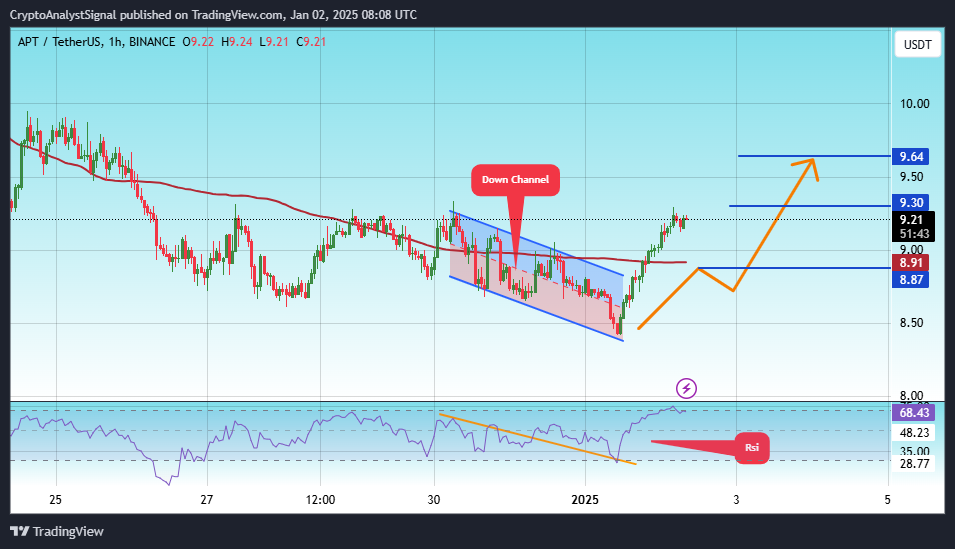Click the 8.00 price axis label
The image size is (955, 549).
(x=911, y=395)
